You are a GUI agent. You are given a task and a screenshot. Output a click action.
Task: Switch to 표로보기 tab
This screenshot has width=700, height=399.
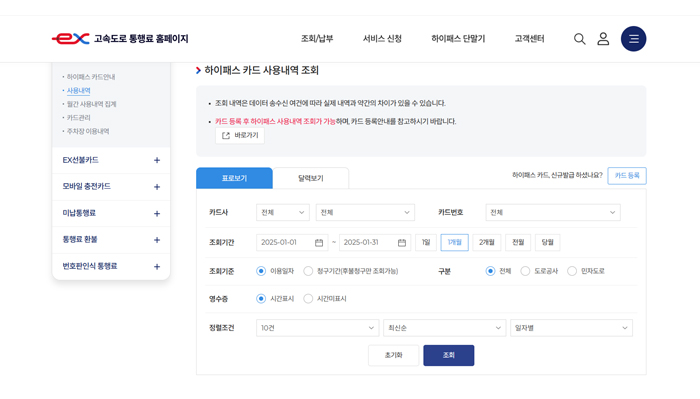[234, 178]
